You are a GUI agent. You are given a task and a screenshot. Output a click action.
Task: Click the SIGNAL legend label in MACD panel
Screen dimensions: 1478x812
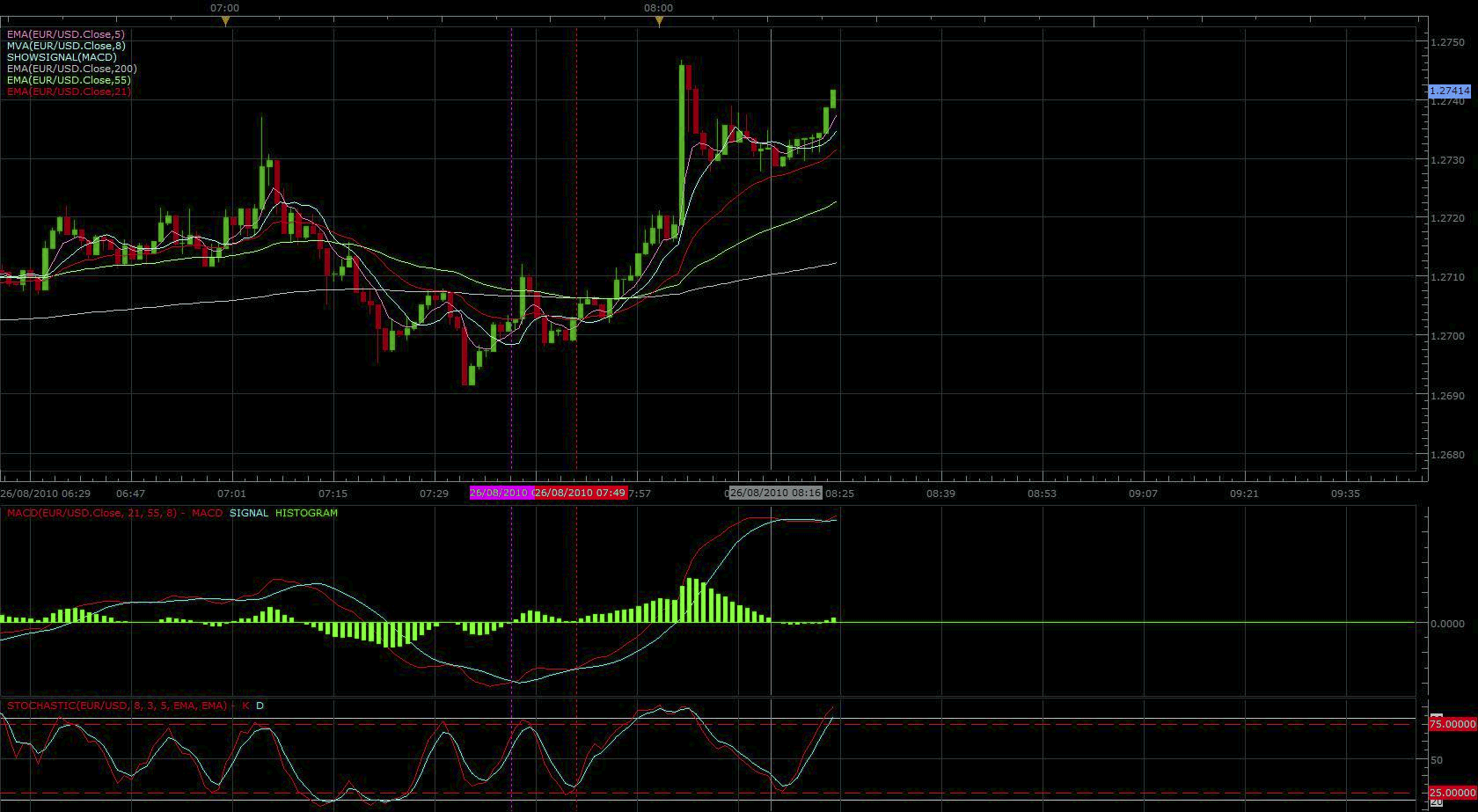[249, 513]
